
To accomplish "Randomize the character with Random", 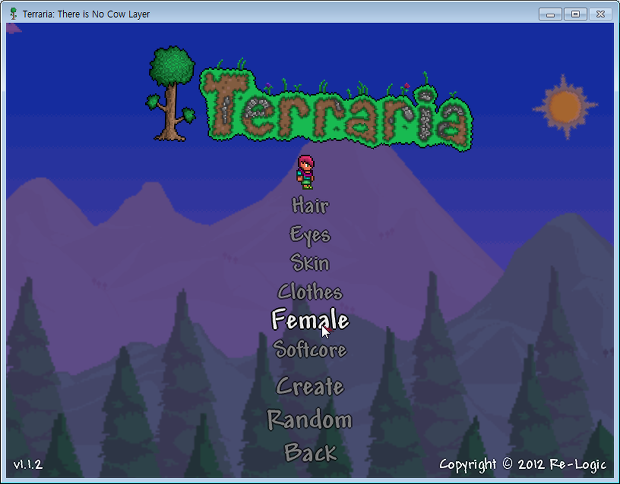I will [310, 420].
